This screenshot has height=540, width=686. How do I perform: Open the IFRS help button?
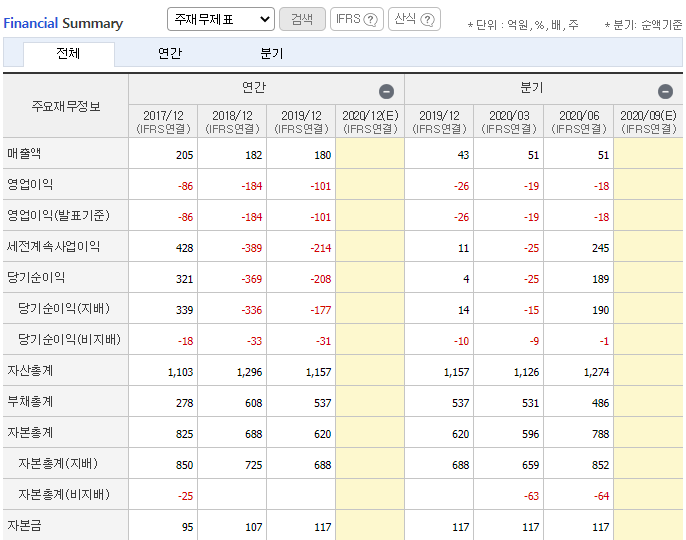tap(357, 19)
